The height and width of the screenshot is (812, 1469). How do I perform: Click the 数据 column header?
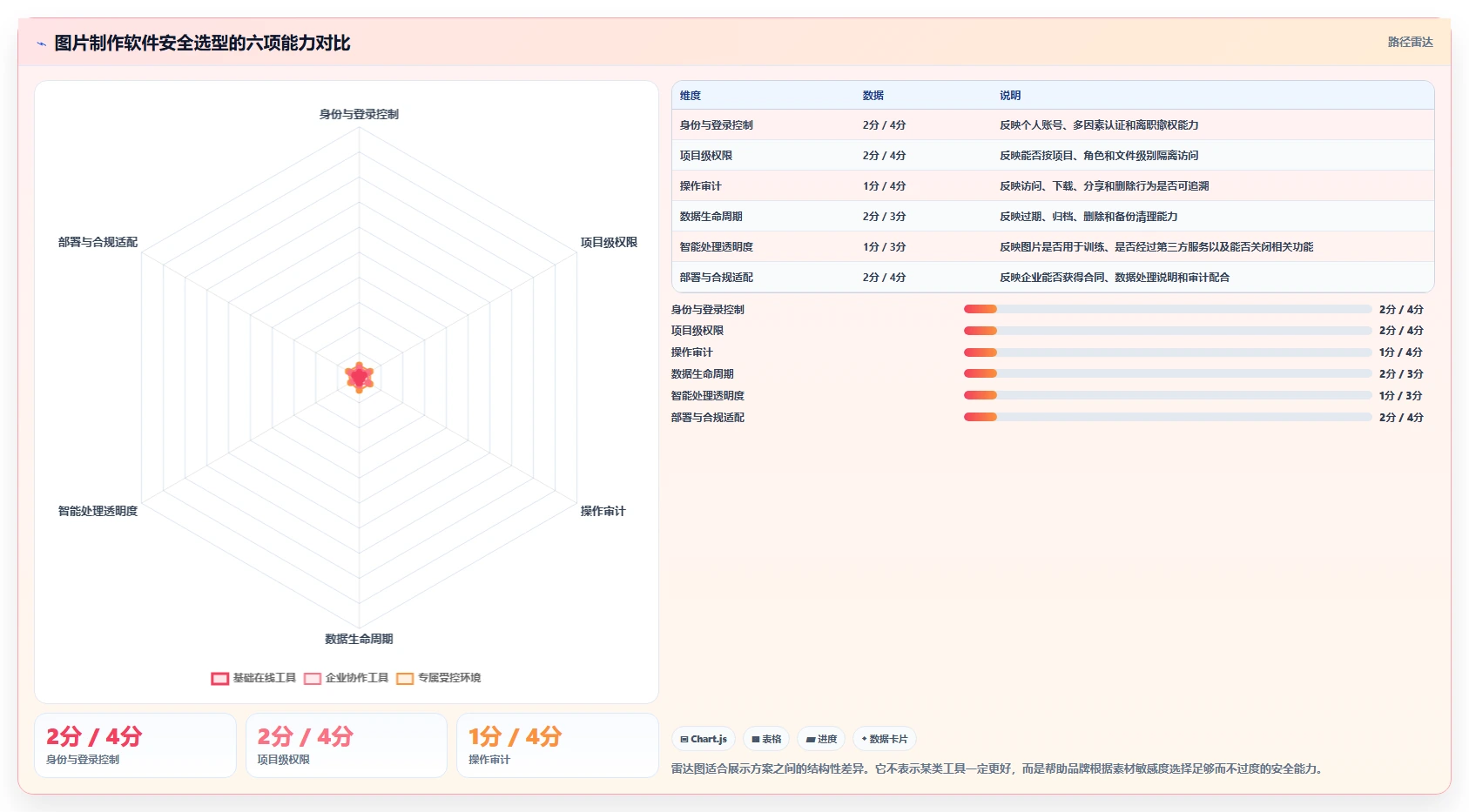click(x=873, y=96)
